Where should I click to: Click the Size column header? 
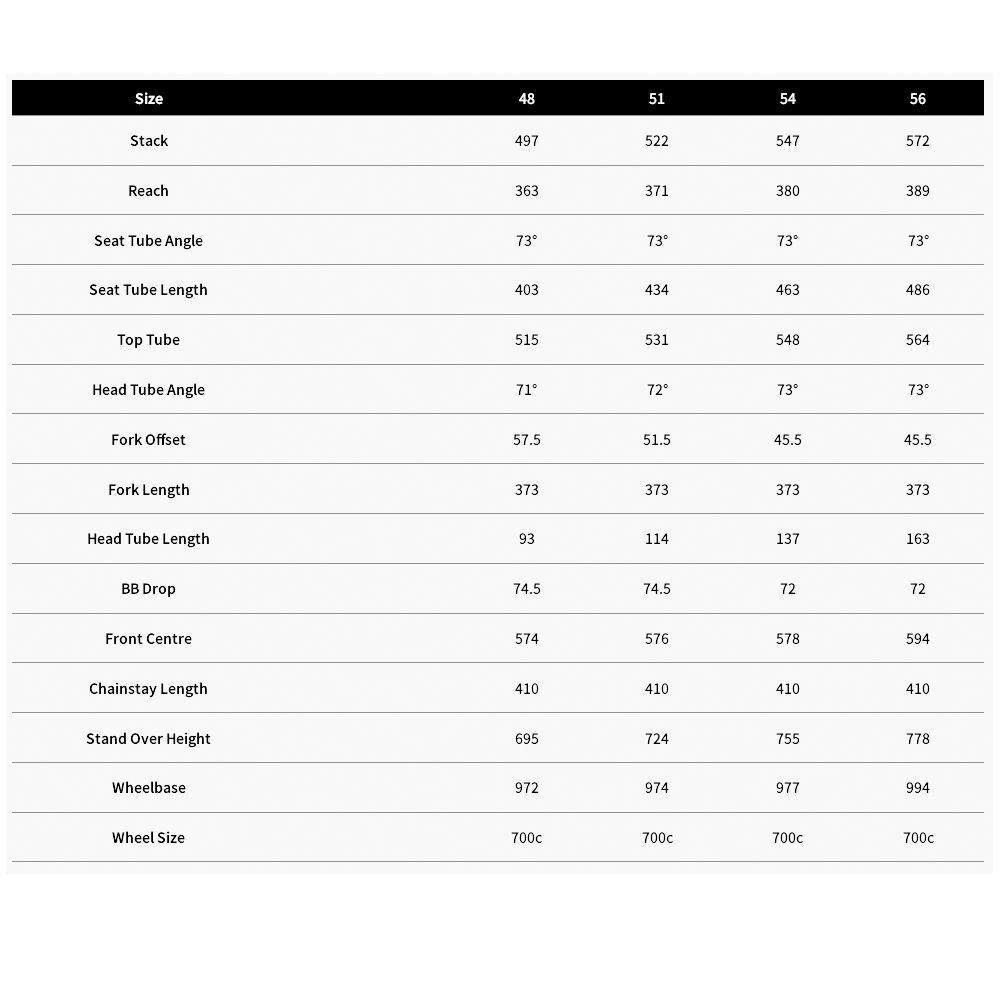pos(149,99)
